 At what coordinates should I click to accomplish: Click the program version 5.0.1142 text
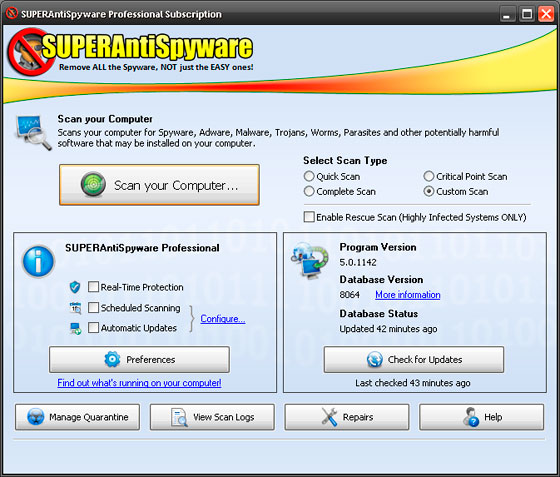click(358, 262)
